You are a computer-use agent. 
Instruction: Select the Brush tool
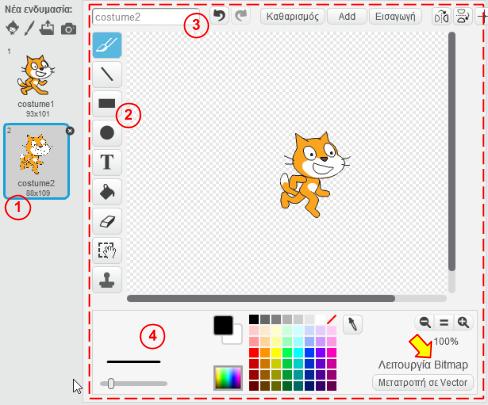tap(107, 45)
